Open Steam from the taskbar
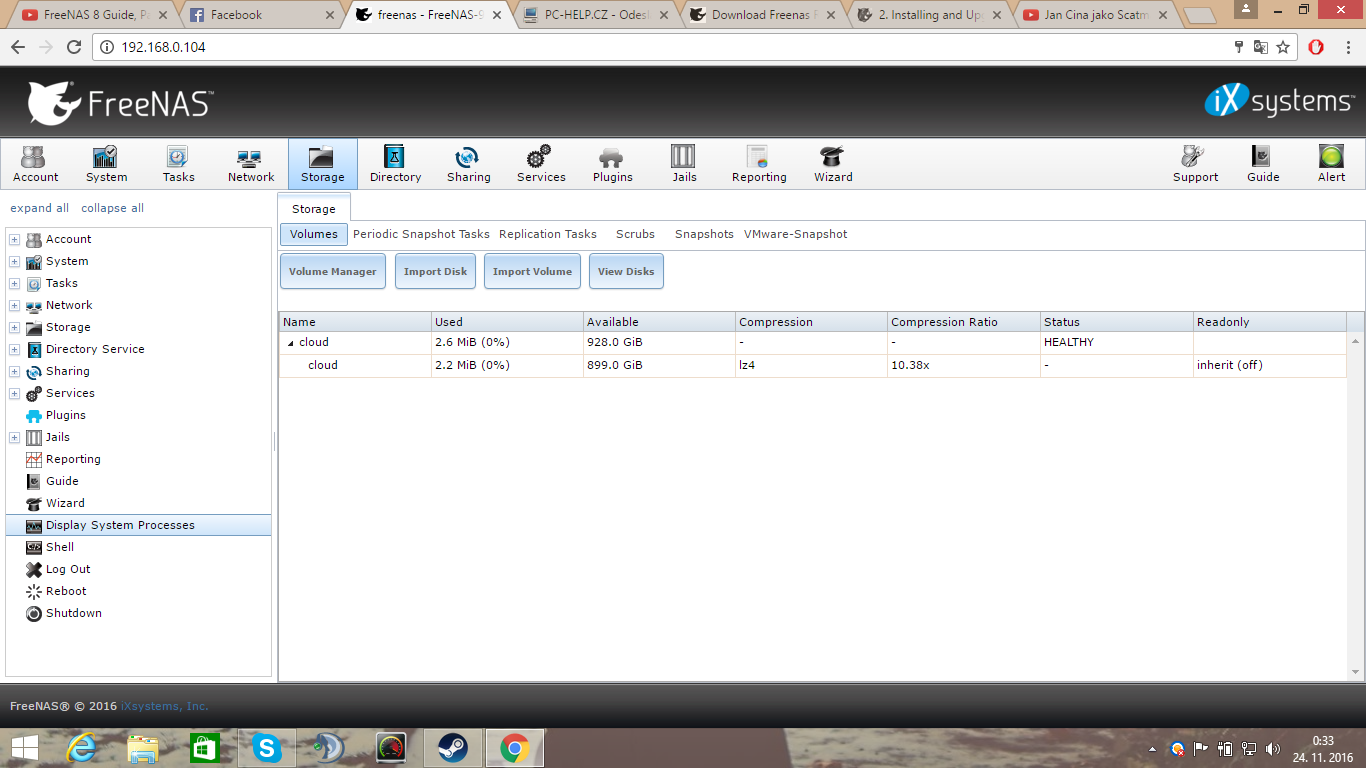 click(453, 748)
